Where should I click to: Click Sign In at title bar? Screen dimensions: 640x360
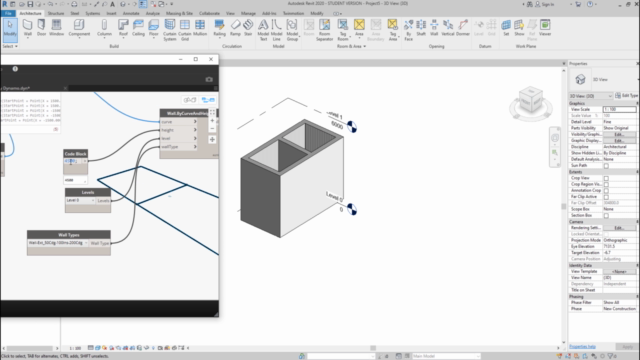[x=545, y=4]
